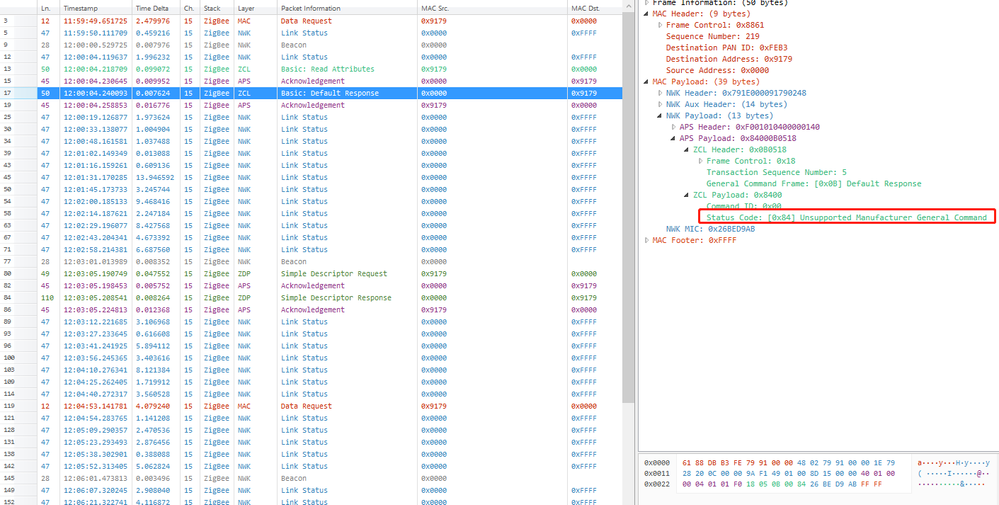Select Transaction Sequence Number: 5 field
This screenshot has height=505, width=999.
pyautogui.click(x=777, y=173)
